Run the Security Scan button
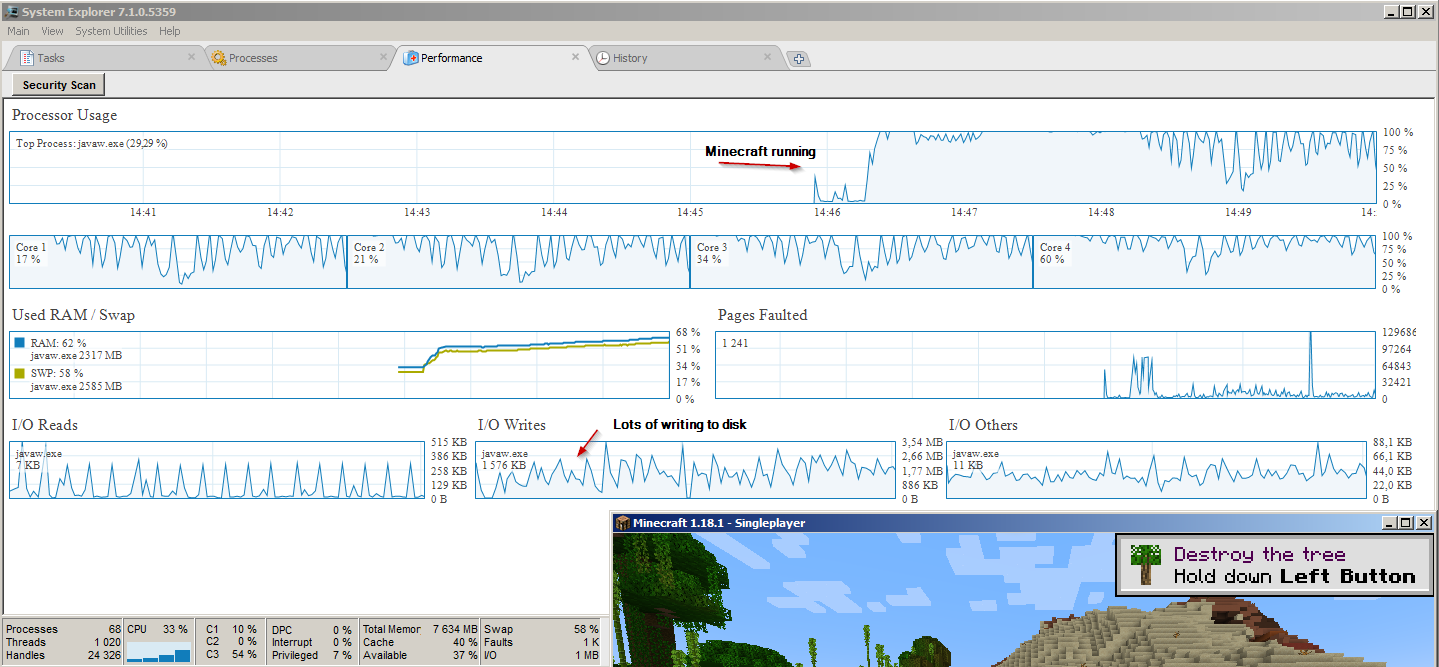1439x667 pixels. (x=59, y=85)
